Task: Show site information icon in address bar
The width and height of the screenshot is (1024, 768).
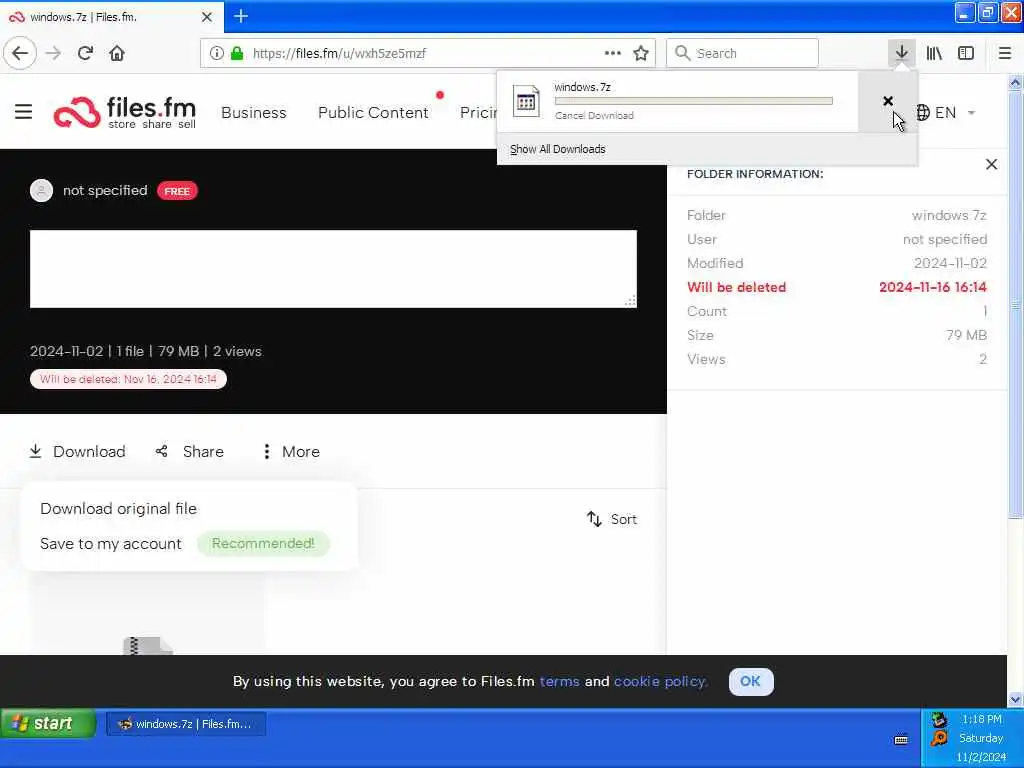Action: pos(216,53)
